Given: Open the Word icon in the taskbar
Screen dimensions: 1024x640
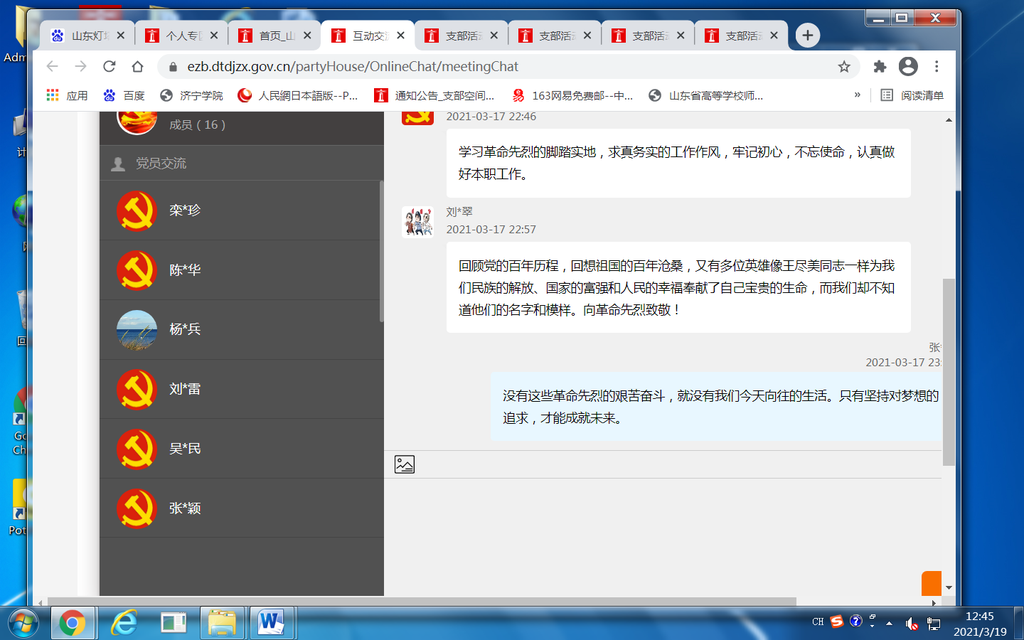Looking at the screenshot, I should (x=270, y=622).
